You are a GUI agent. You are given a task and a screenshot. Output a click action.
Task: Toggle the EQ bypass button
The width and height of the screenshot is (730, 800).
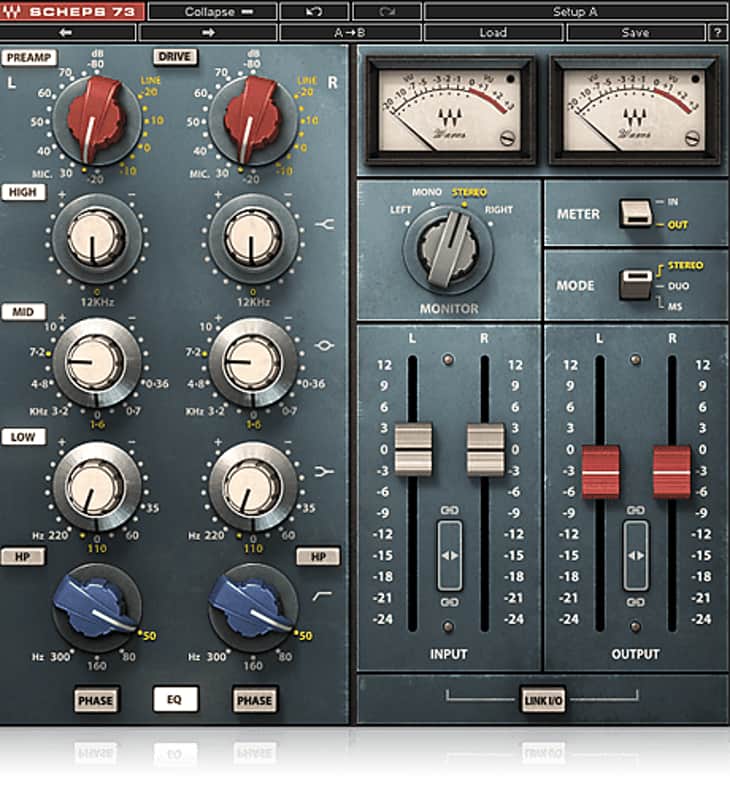pos(174,699)
